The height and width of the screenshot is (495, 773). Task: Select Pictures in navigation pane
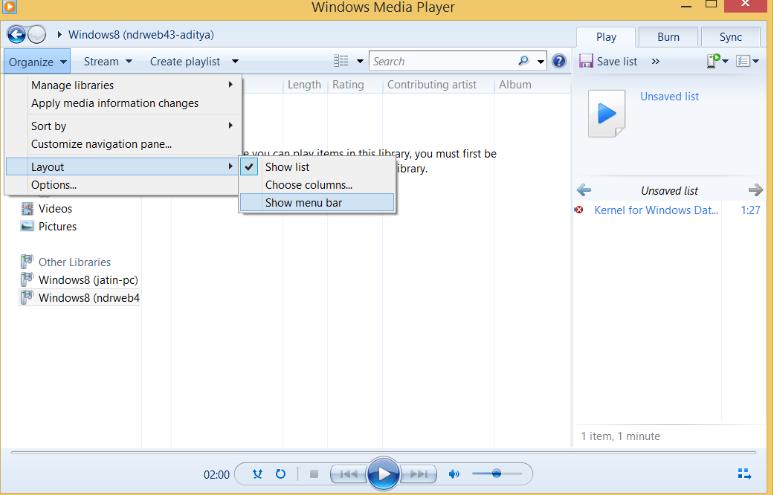(58, 226)
